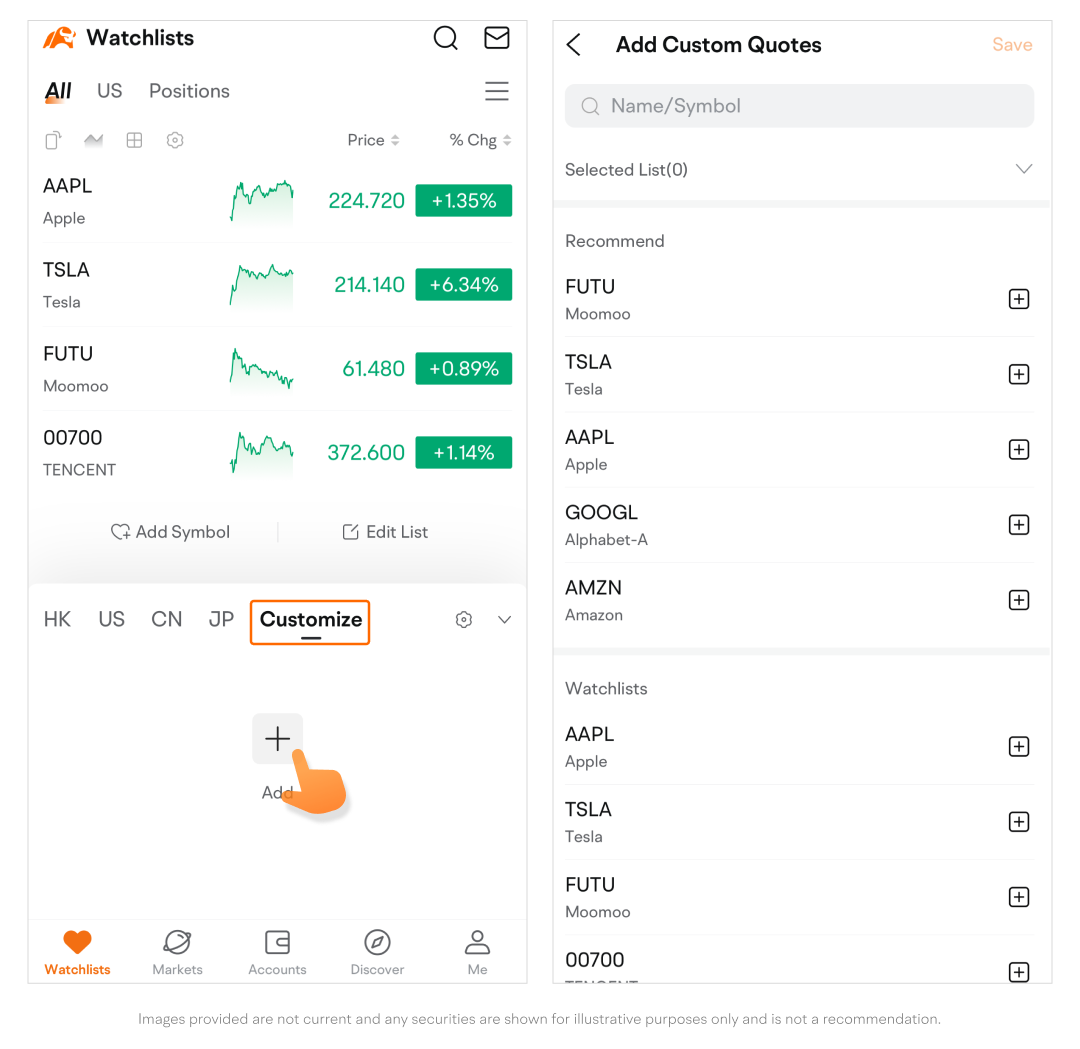Viewport: 1080px width, 1049px height.
Task: Add FUTU Moomoo from Recommend list
Action: coord(1019,299)
